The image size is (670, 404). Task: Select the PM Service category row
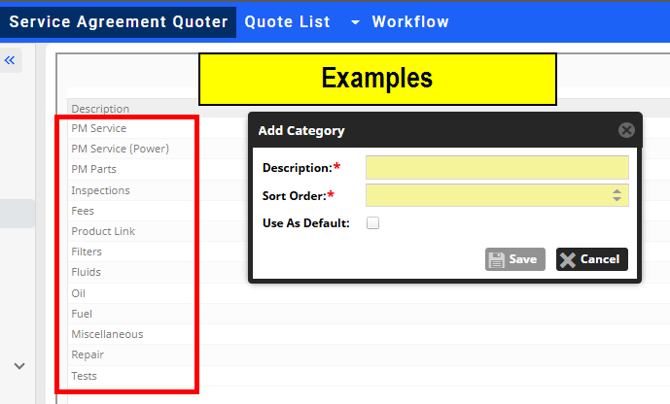(99, 128)
